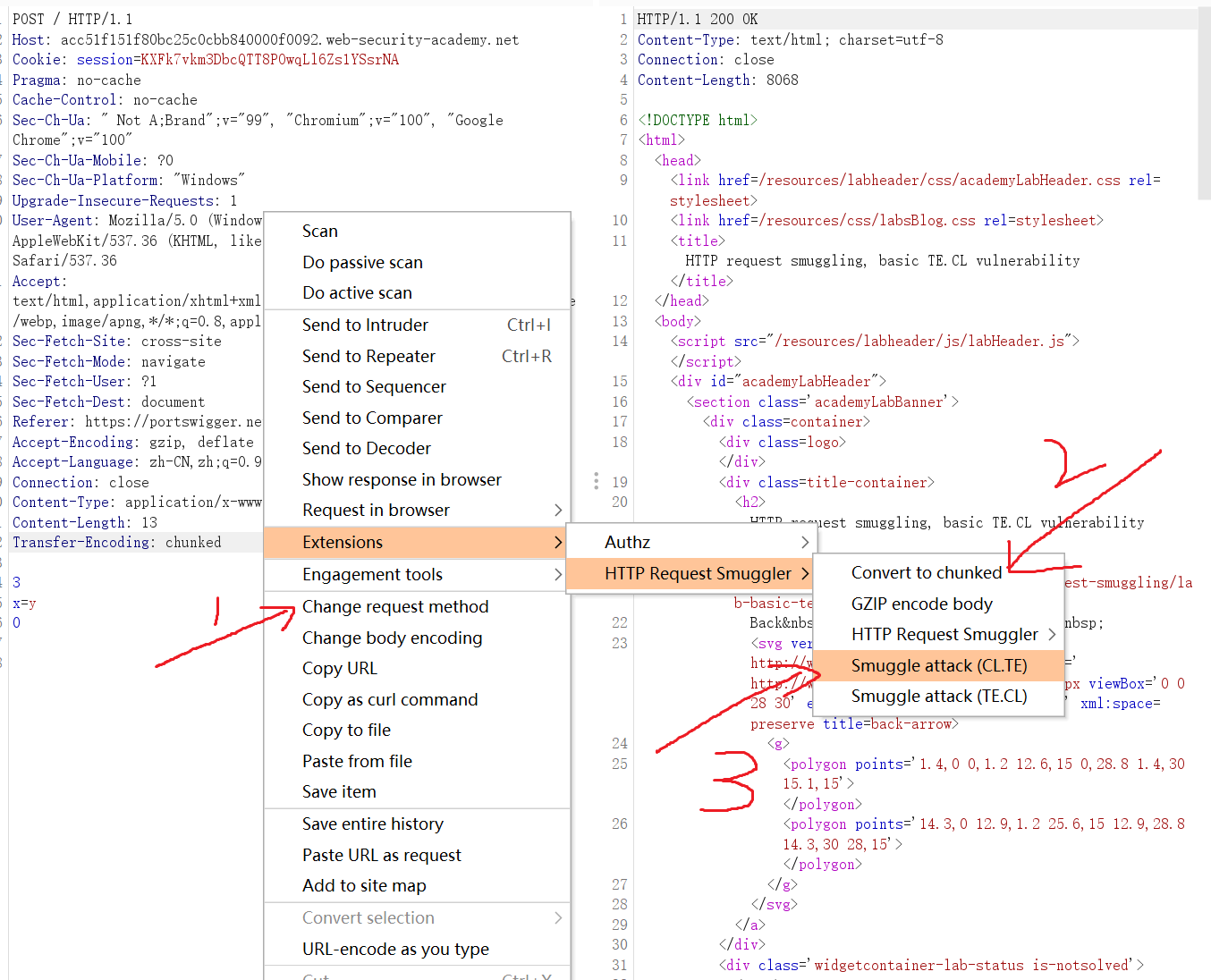This screenshot has width=1211, height=980.
Task: Open the Extensions submenu
Action: (x=417, y=542)
